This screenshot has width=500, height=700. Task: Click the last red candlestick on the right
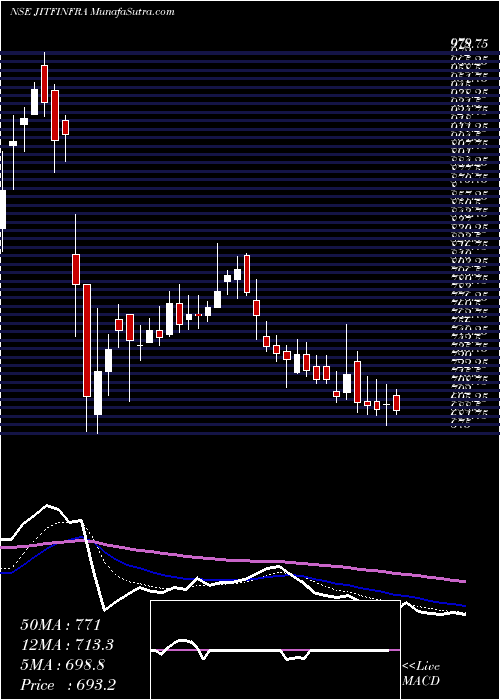[396, 403]
